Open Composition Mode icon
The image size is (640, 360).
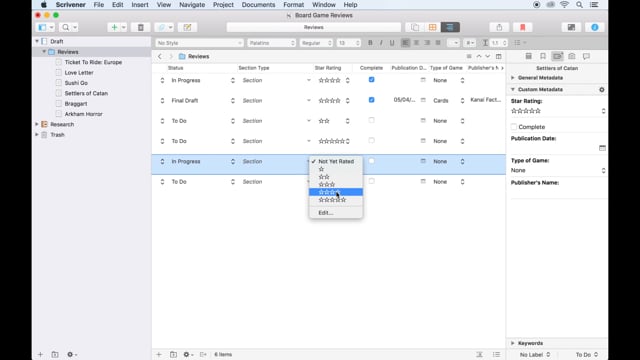click(x=571, y=27)
